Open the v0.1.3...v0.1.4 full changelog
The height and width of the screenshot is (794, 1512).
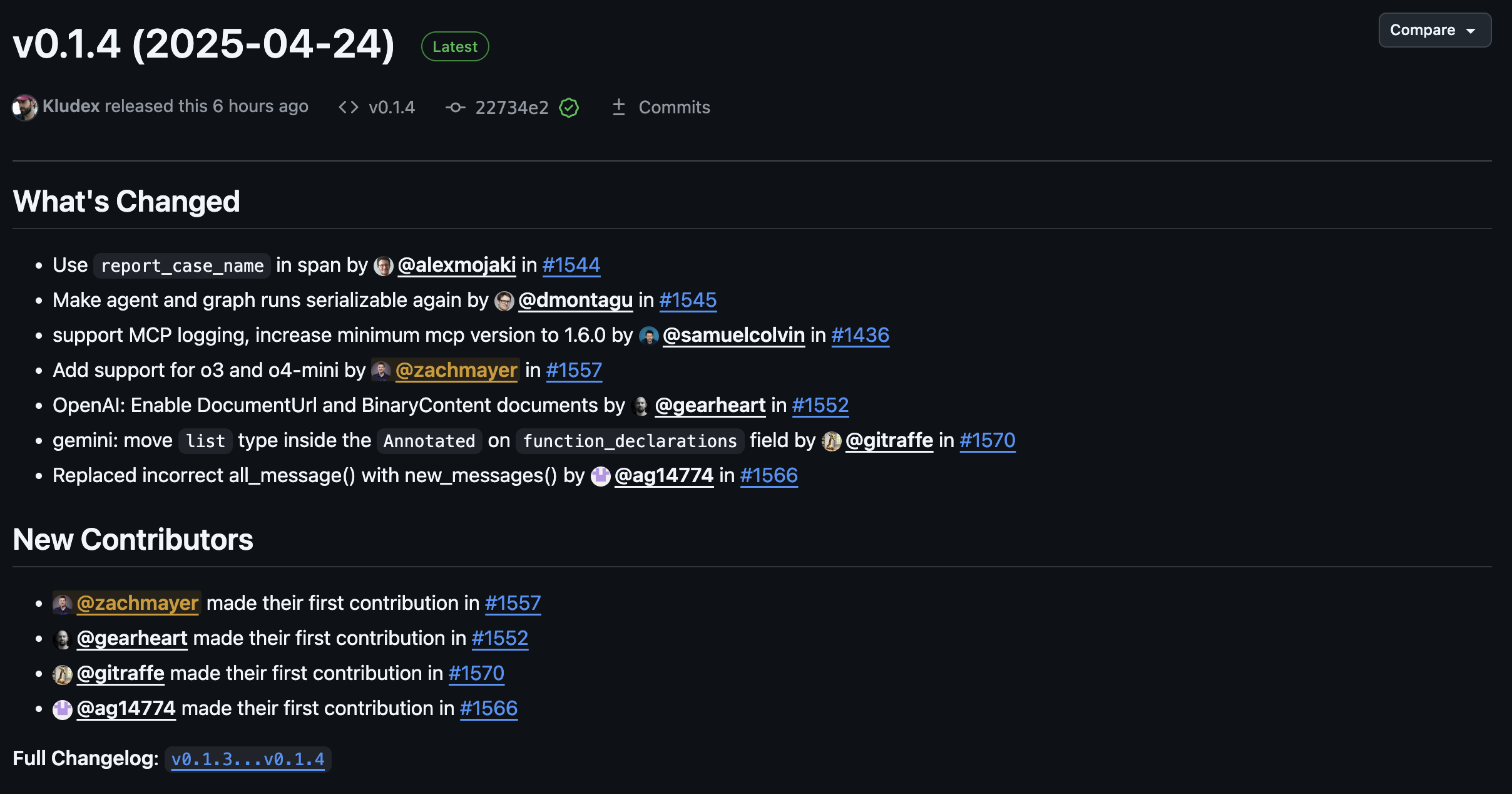coord(248,758)
